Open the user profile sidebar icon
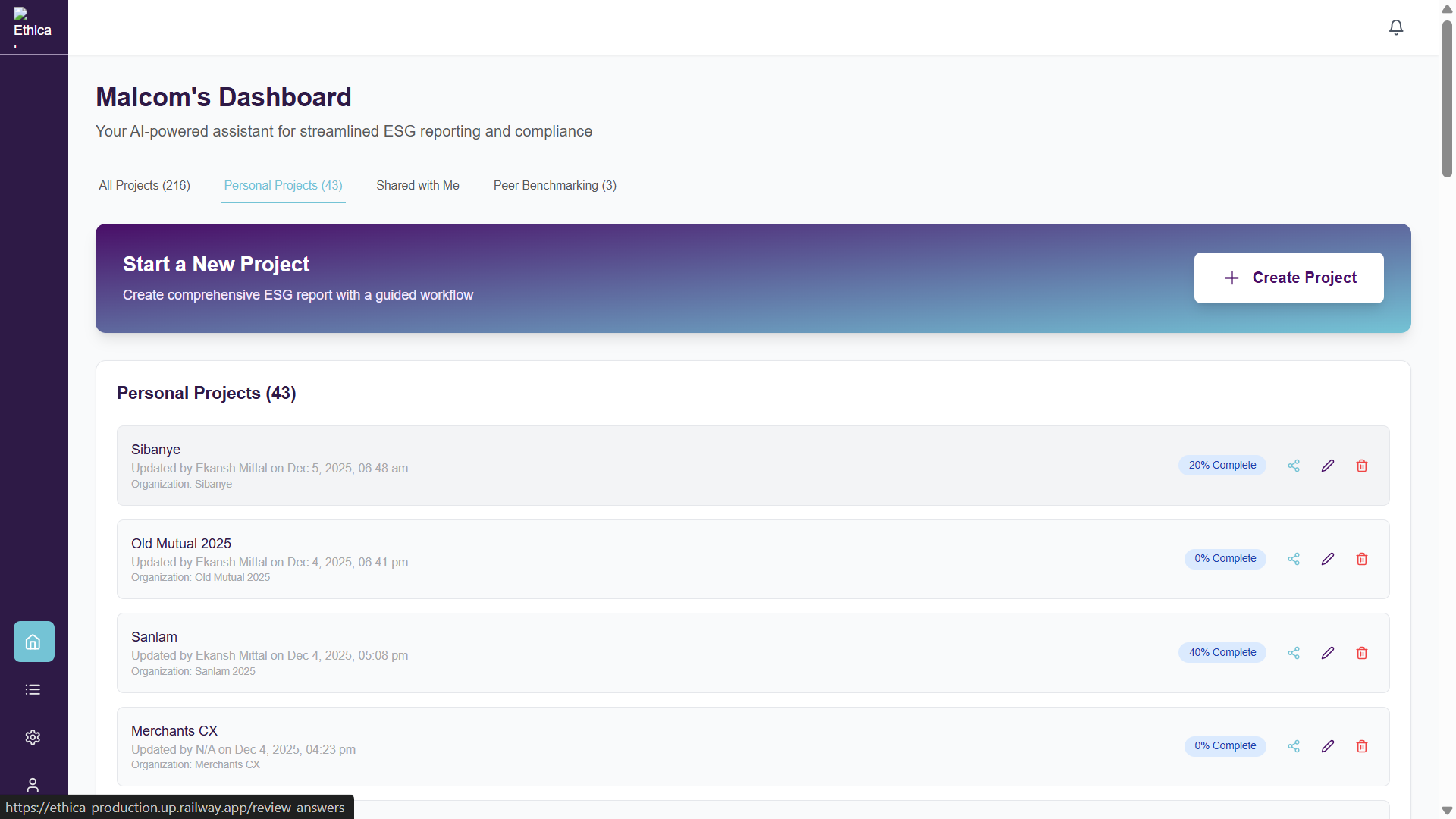The height and width of the screenshot is (819, 1456). [33, 784]
